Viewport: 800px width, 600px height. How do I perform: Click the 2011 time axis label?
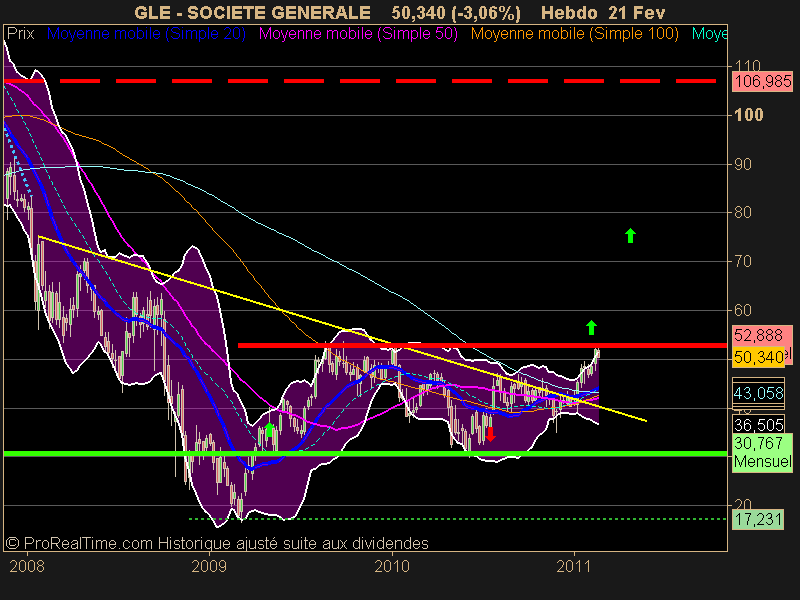[x=574, y=566]
